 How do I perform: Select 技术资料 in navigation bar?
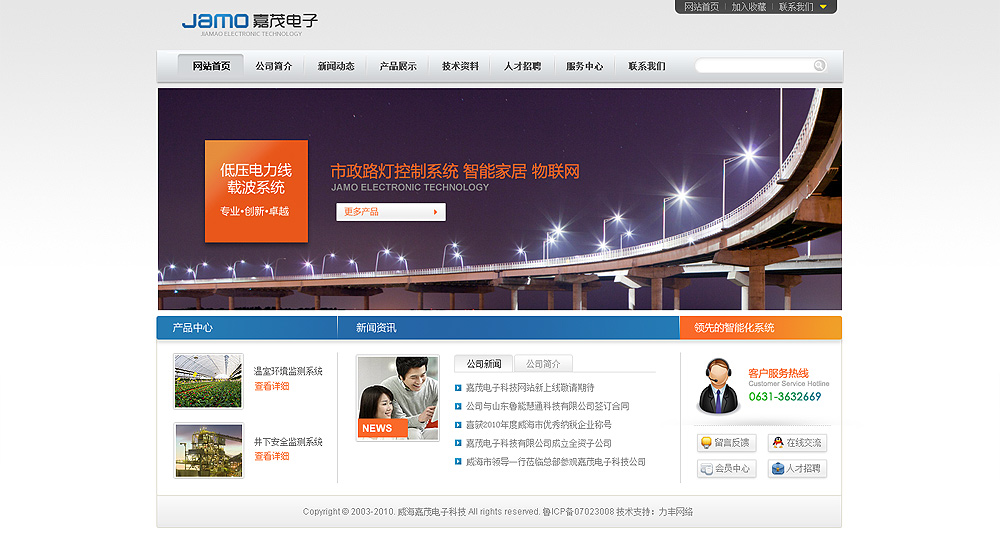(460, 66)
